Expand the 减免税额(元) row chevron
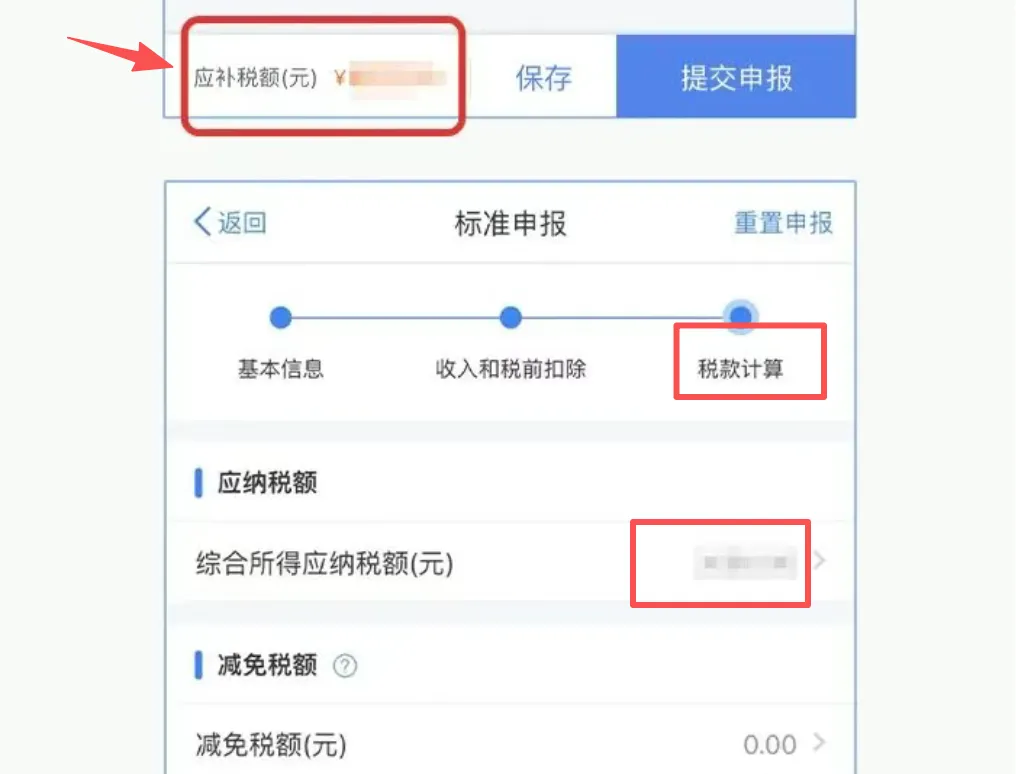The width and height of the screenshot is (1016, 774). (820, 742)
